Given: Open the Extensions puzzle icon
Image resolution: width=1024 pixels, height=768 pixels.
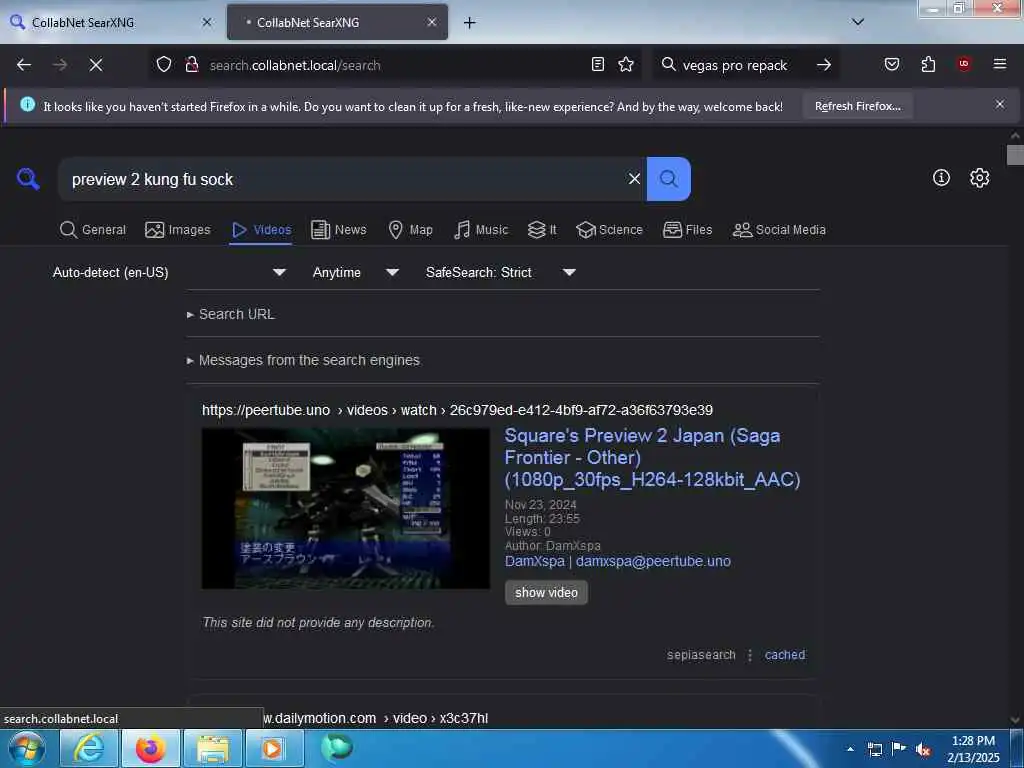Looking at the screenshot, I should (x=928, y=64).
